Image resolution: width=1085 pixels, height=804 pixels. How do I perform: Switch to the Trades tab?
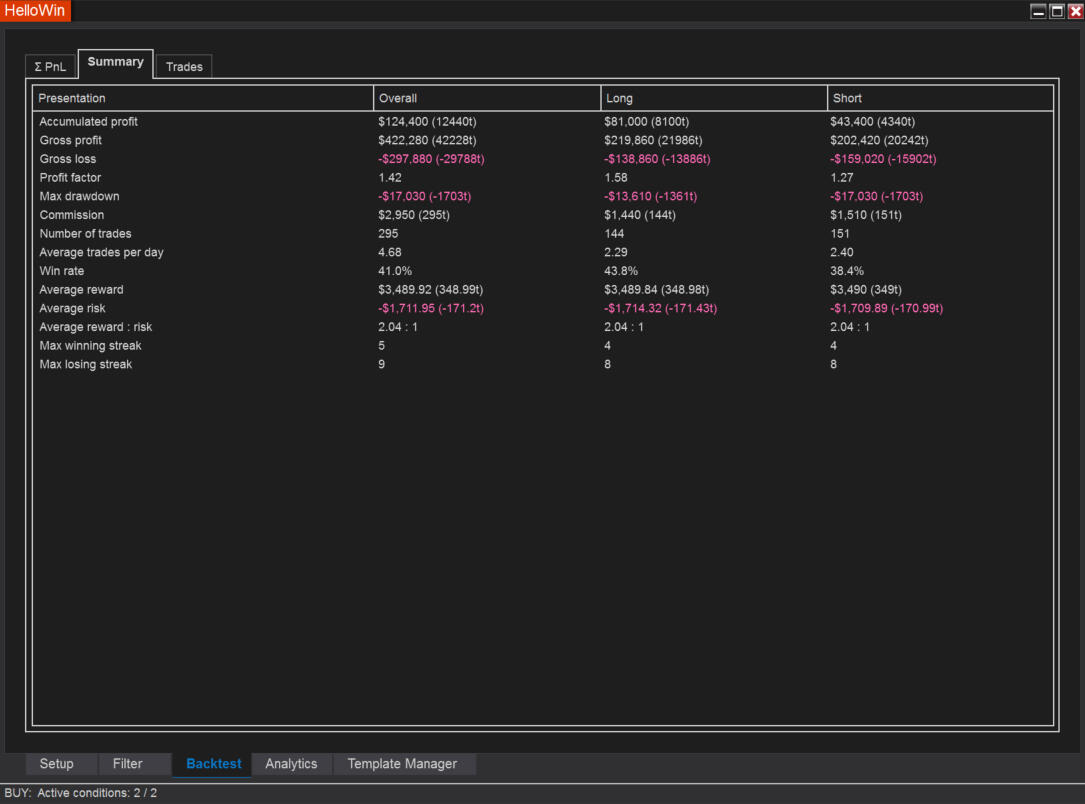[184, 67]
